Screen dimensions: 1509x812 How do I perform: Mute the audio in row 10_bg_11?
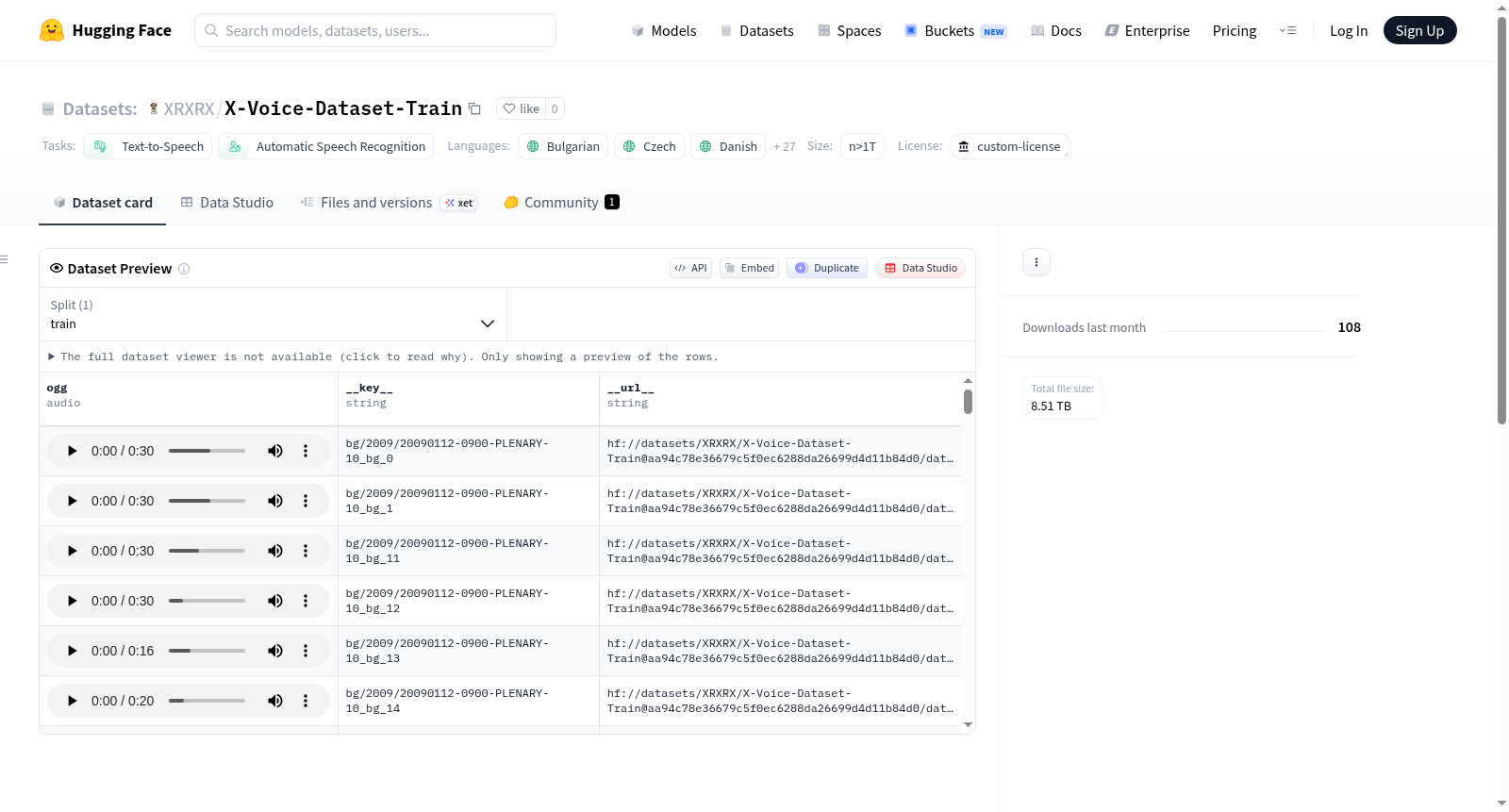[x=275, y=551]
